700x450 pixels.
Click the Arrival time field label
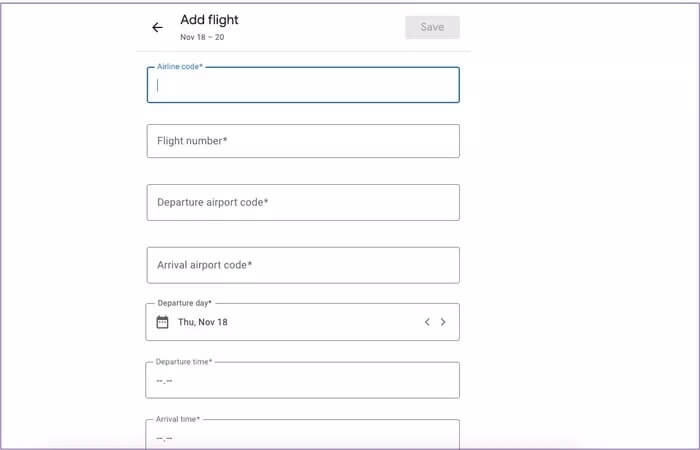178,419
